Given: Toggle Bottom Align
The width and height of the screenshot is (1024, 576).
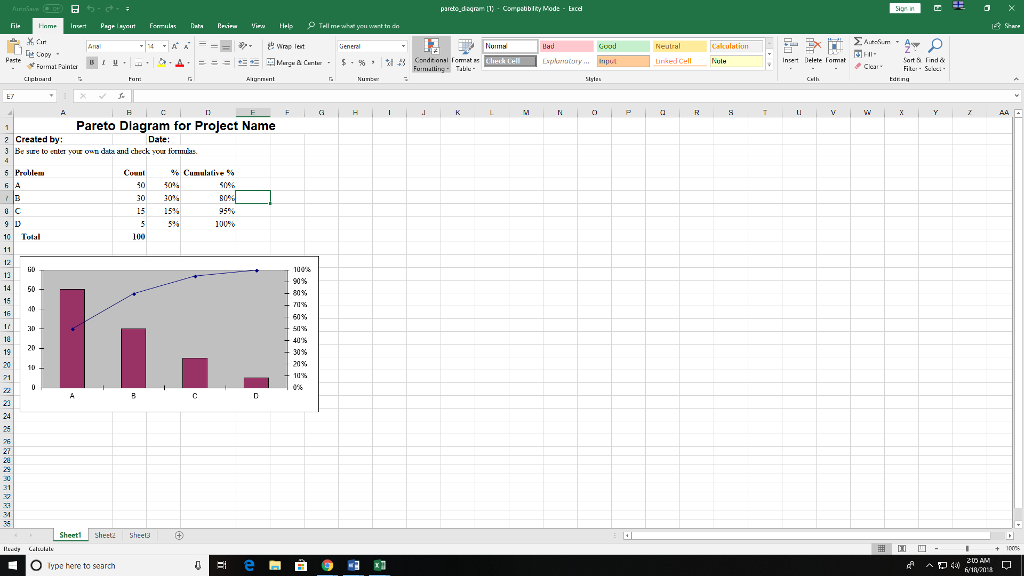Looking at the screenshot, I should pos(226,46).
